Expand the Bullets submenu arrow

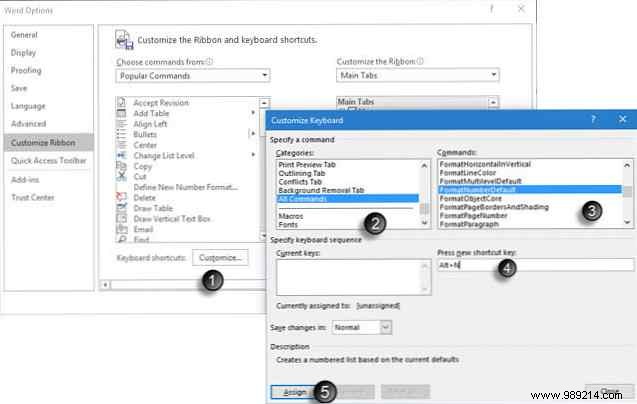[253, 134]
